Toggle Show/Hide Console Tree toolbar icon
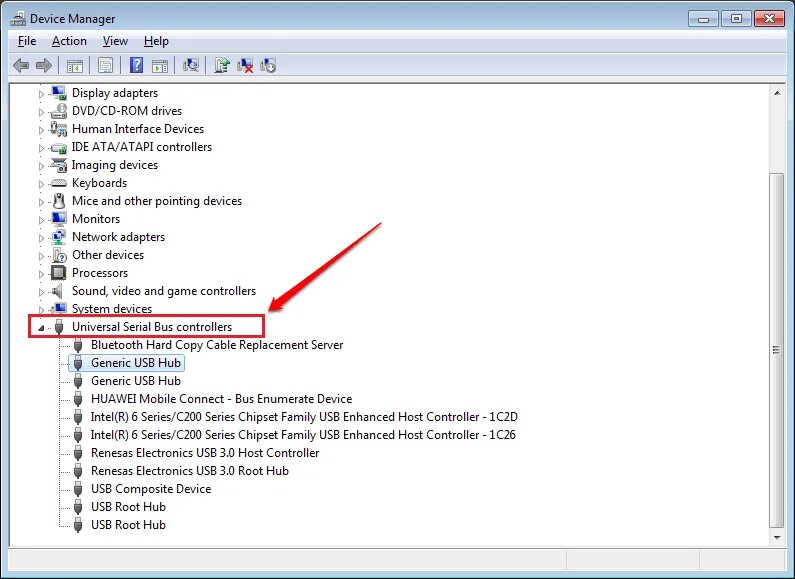 (75, 65)
